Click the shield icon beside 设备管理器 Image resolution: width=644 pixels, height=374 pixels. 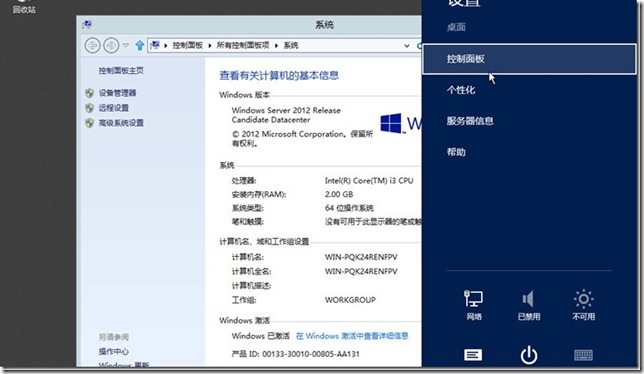[x=90, y=93]
